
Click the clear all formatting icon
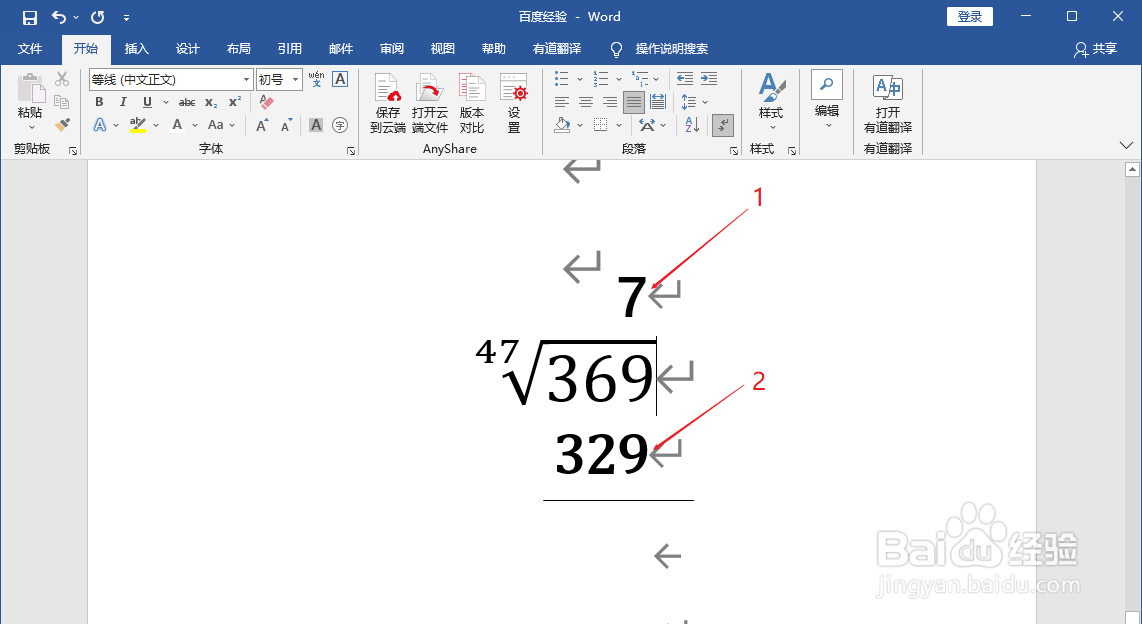tap(265, 100)
